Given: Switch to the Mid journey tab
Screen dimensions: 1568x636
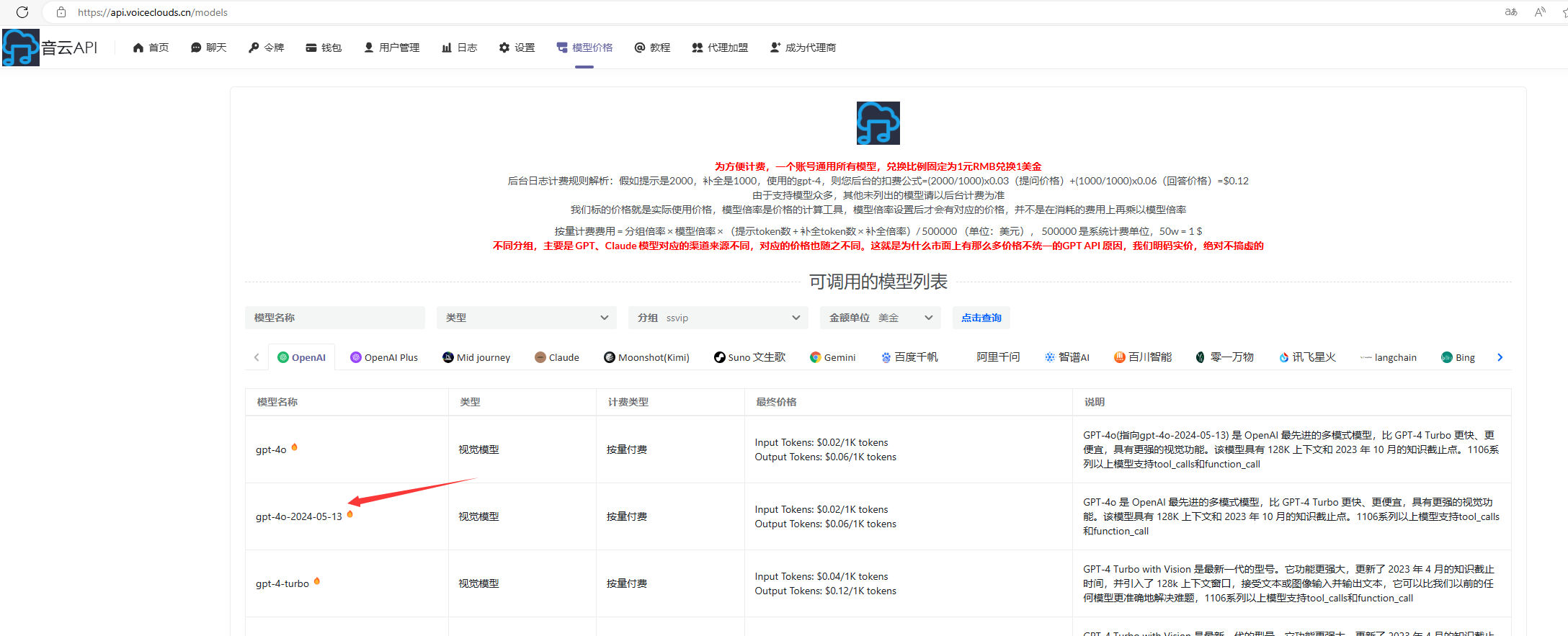Looking at the screenshot, I should coord(476,357).
